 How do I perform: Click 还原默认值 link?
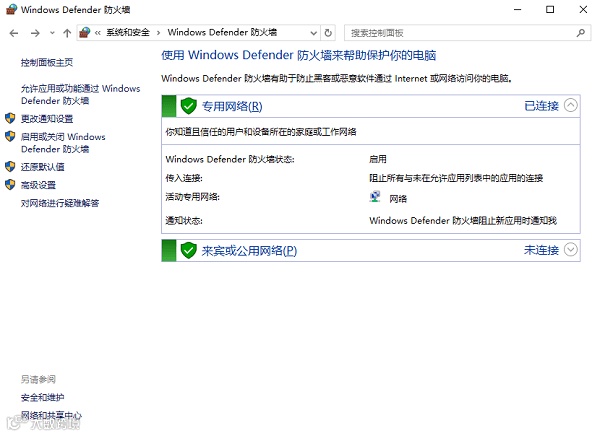point(42,167)
